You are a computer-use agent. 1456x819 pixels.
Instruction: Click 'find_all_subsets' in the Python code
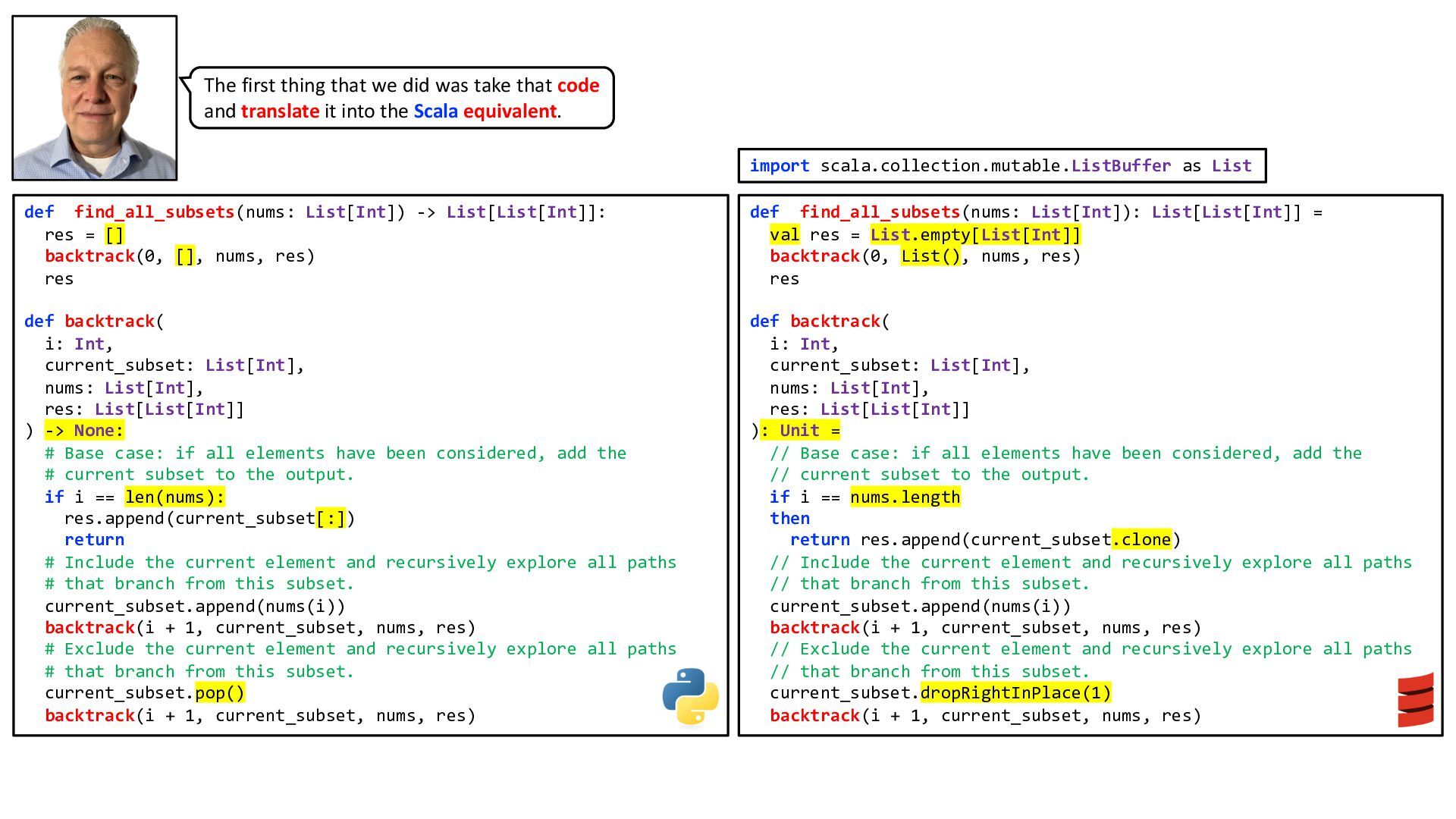click(154, 212)
